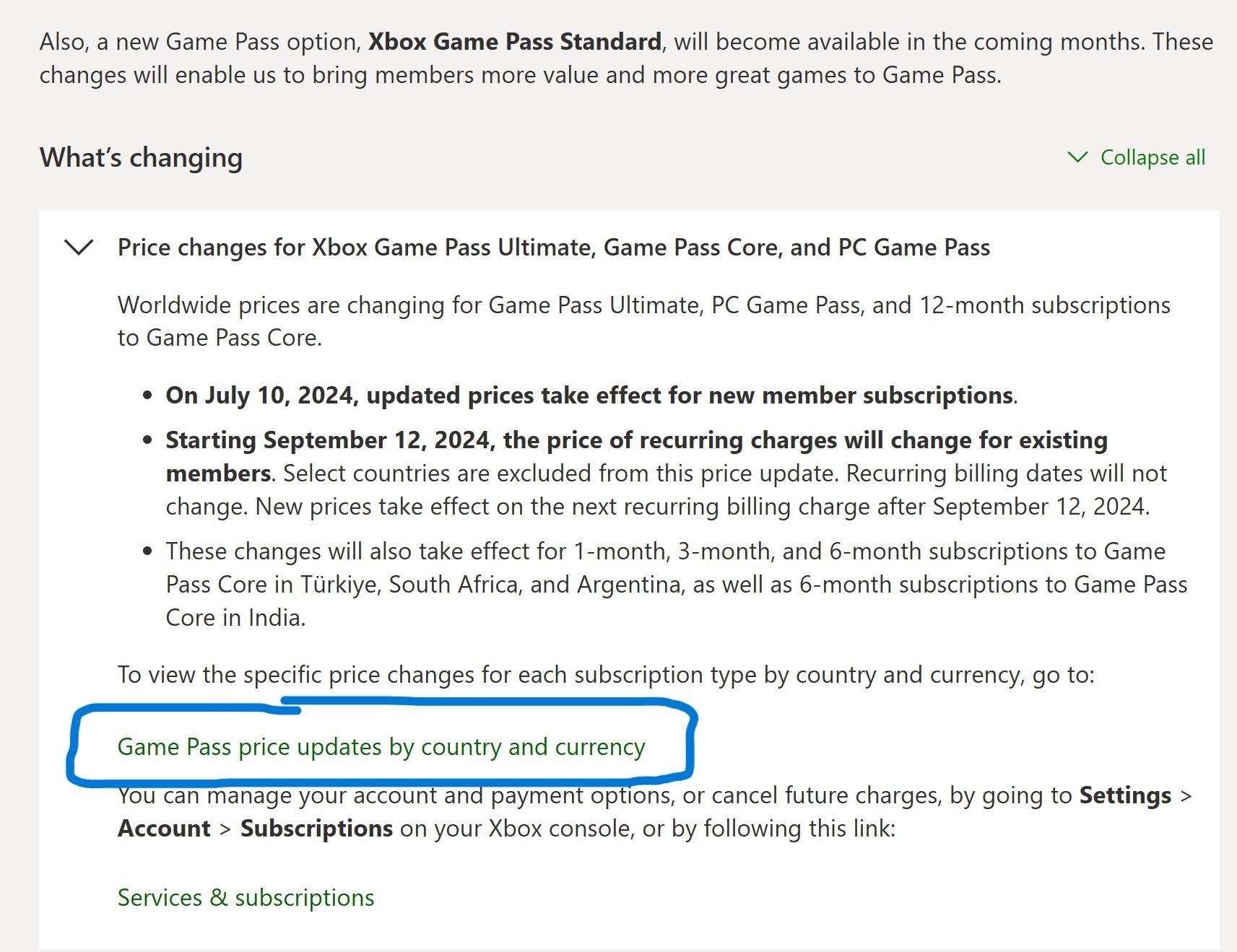Screen dimensions: 1237x952
Task: Open Game Pass price updates by country link
Action: [x=381, y=746]
